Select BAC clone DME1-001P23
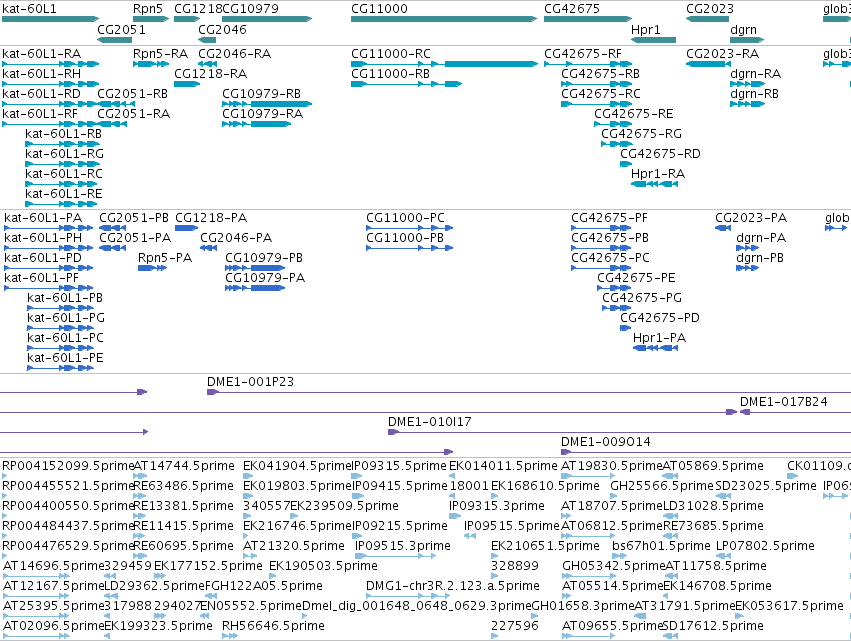This screenshot has height=641, width=851. [529, 392]
